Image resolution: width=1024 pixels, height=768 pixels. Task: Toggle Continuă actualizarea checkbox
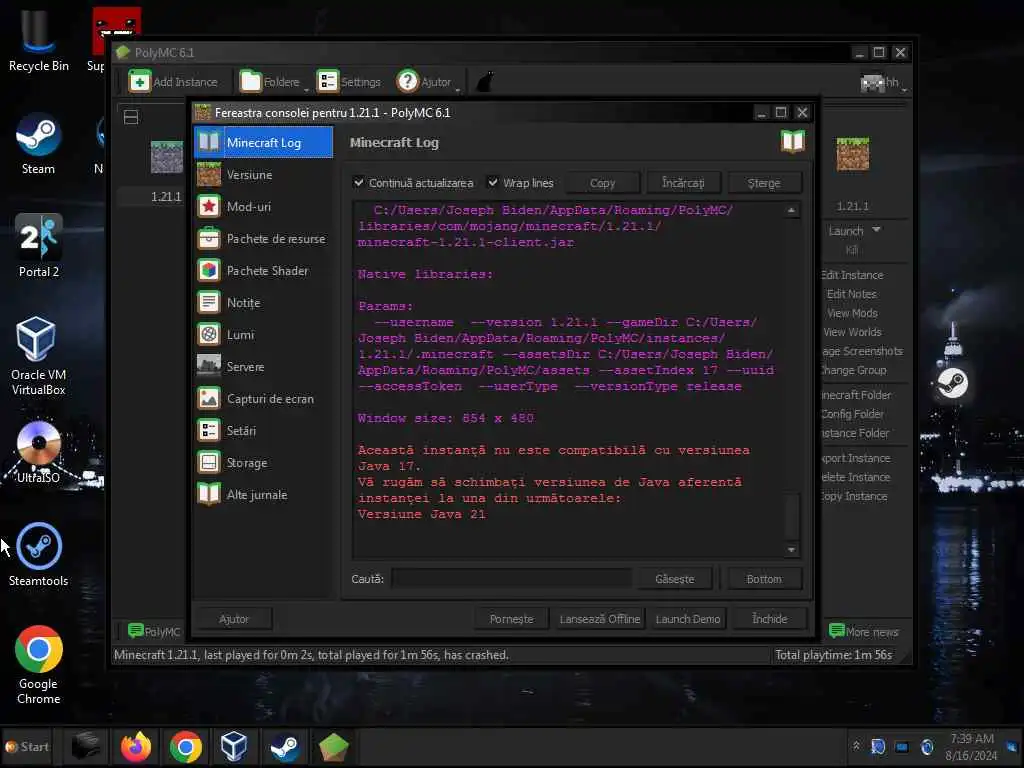click(359, 183)
